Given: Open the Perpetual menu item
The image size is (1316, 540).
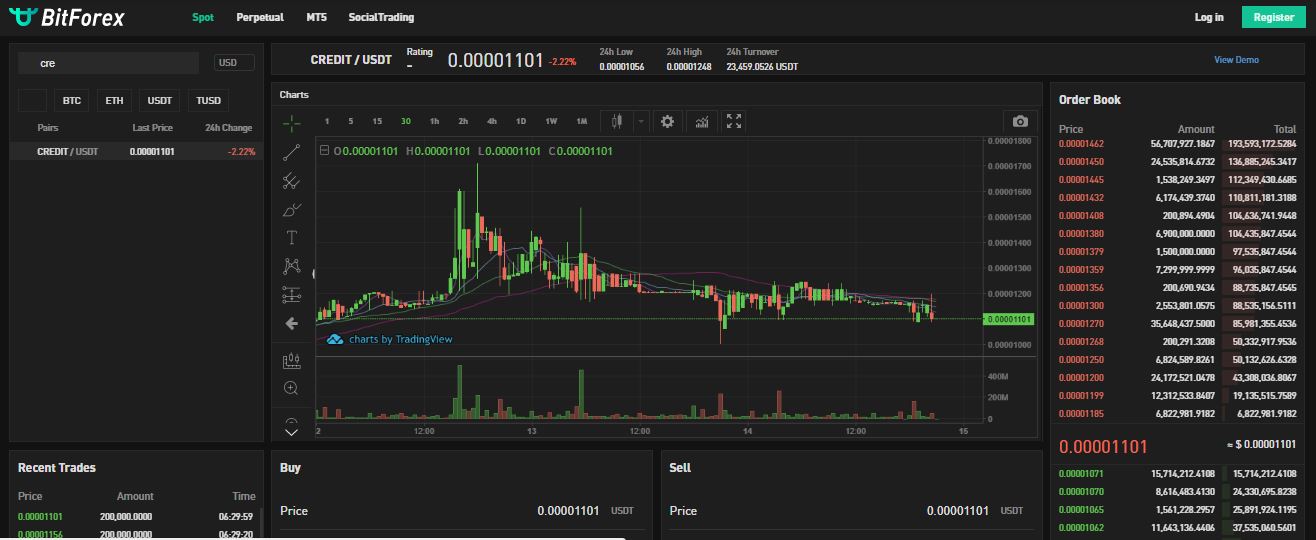Looking at the screenshot, I should tap(260, 17).
